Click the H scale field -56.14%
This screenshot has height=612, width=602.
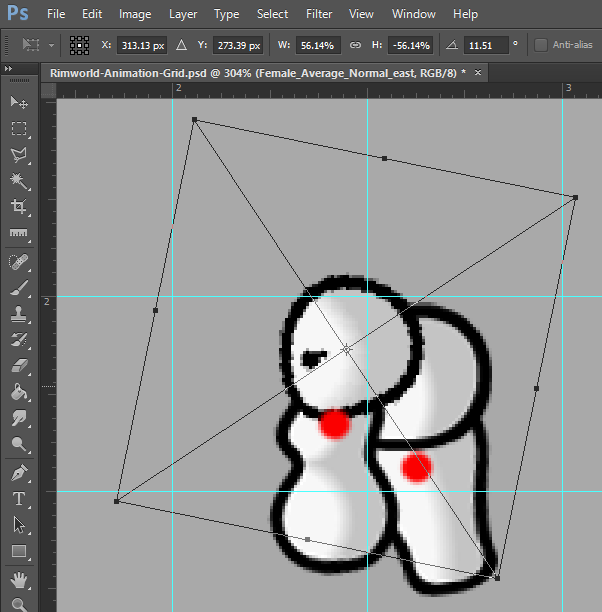pos(411,45)
